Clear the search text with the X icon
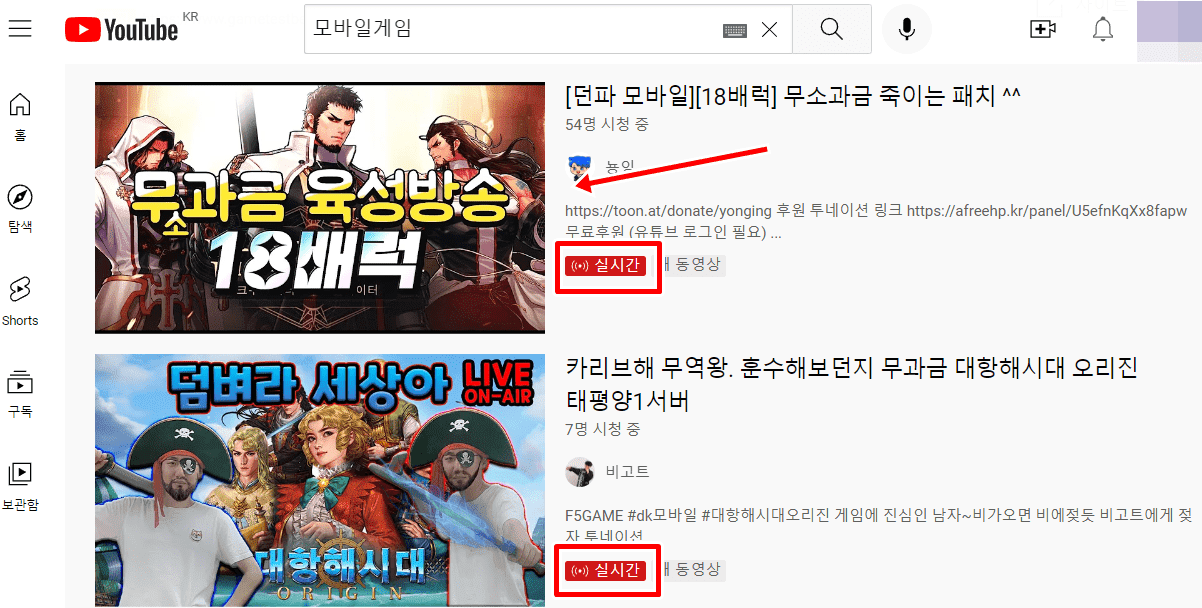 point(769,30)
